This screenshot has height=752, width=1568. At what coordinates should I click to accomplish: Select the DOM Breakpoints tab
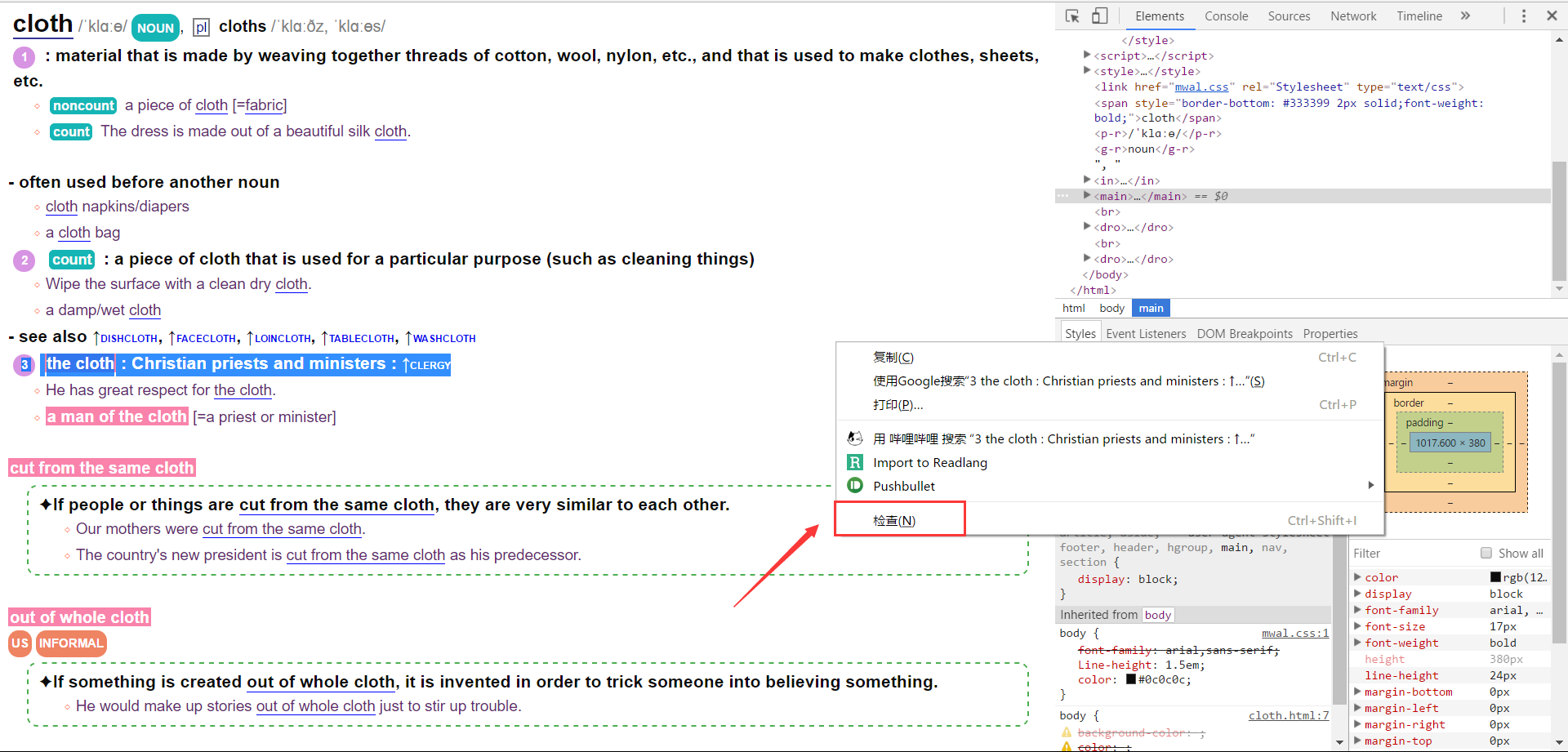[x=1245, y=333]
